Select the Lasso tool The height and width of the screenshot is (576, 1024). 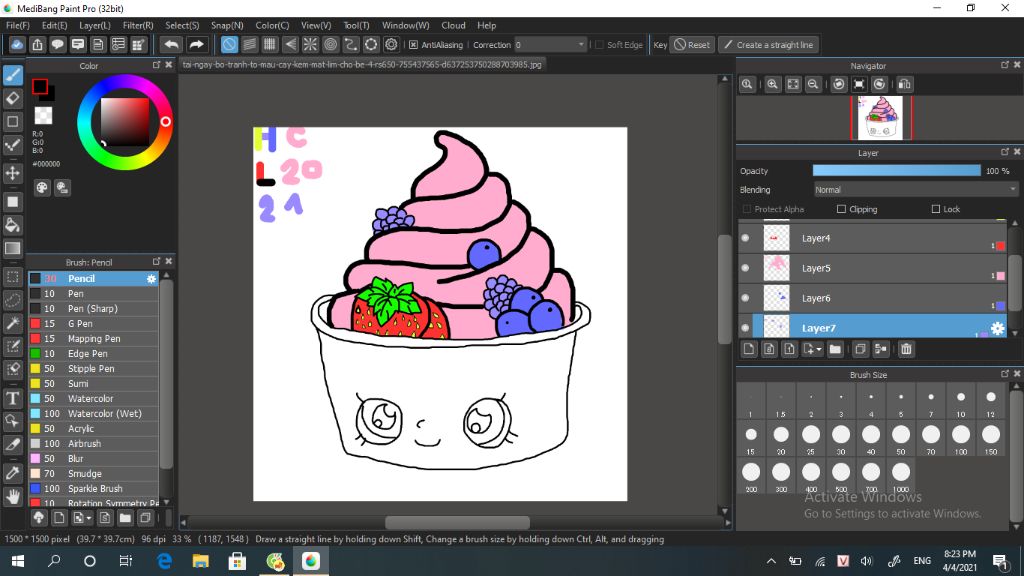13,300
